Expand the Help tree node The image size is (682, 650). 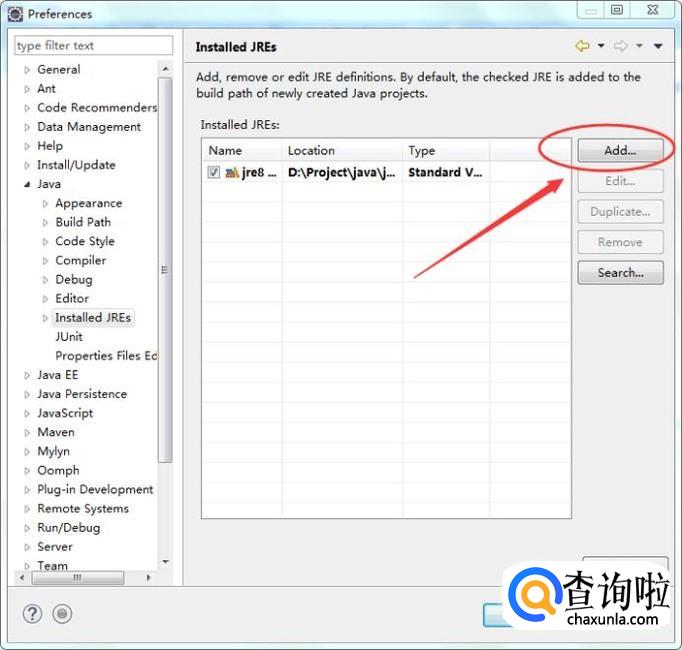pos(27,147)
